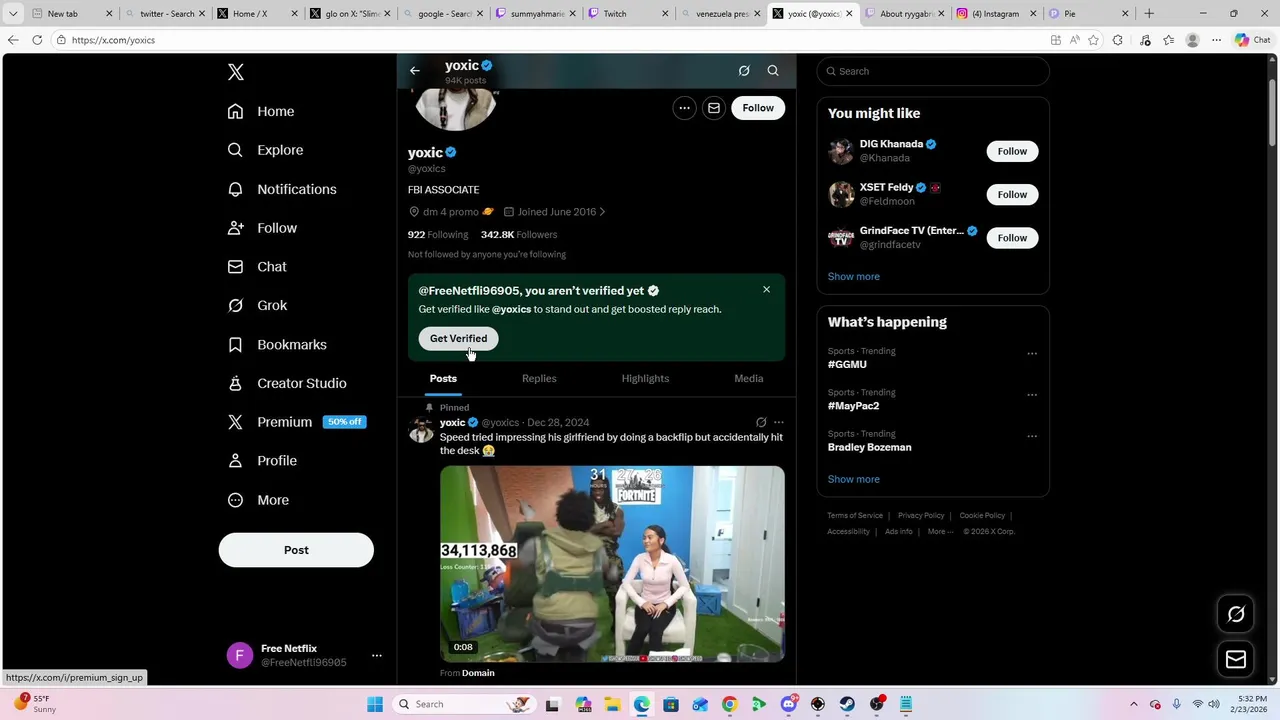
Task: Expand the More menu in the sidebar
Action: coord(258,500)
